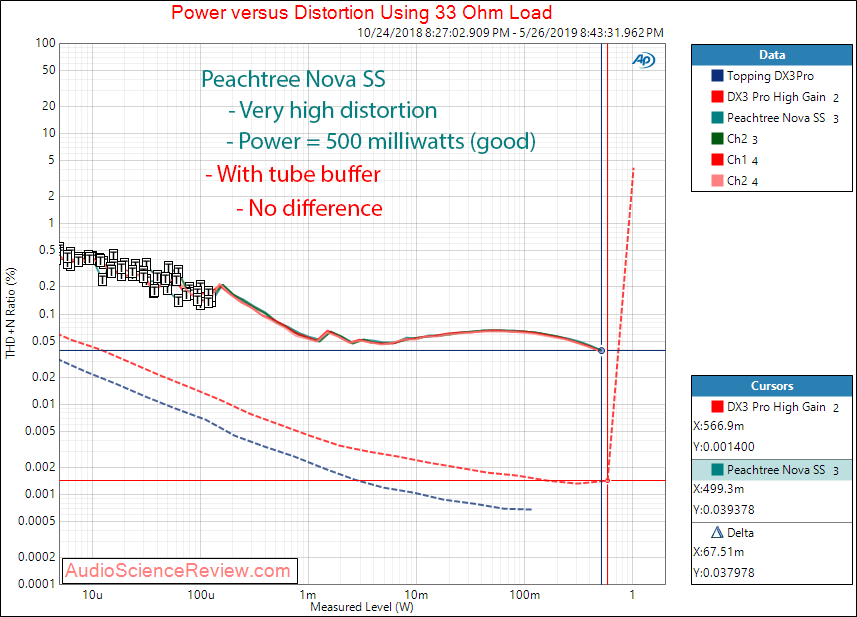Select Ch2 4 legend entry text

(742, 181)
